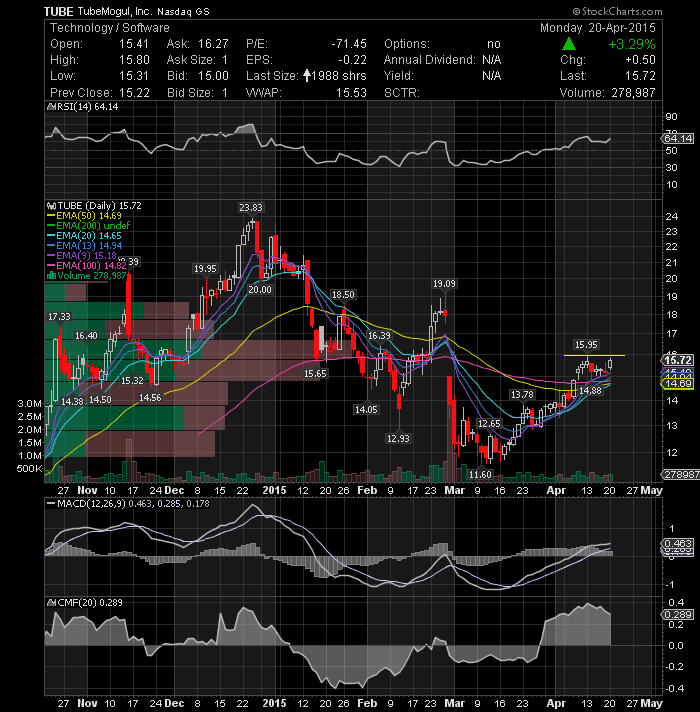Click the 15.32 price annotation
The height and width of the screenshot is (712, 700).
click(132, 381)
